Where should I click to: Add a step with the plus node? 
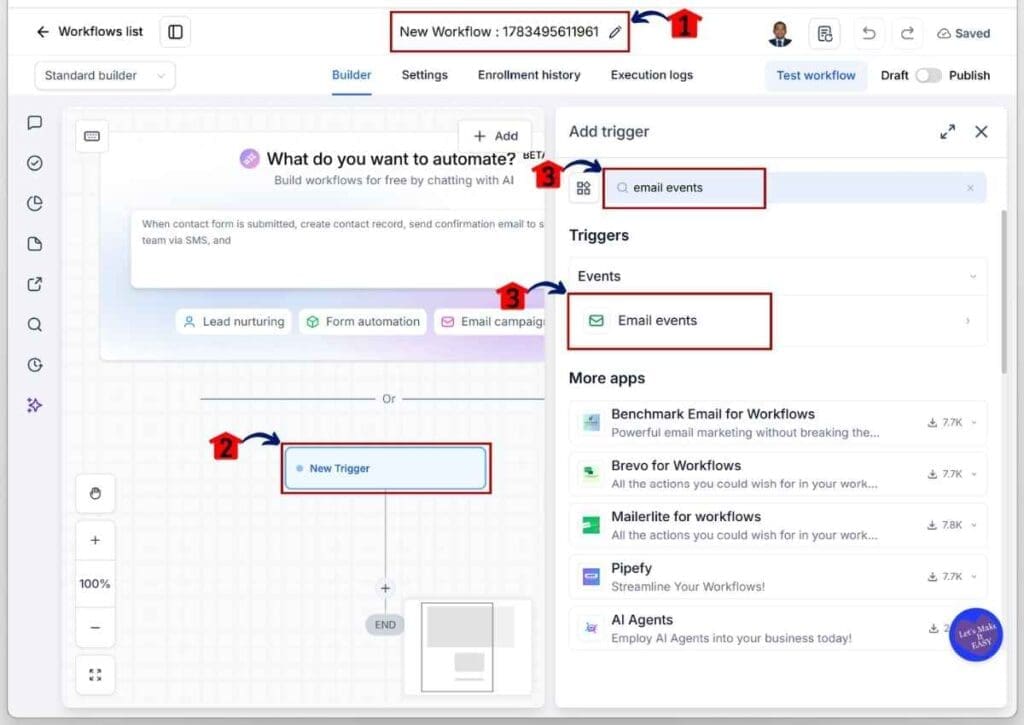[385, 588]
